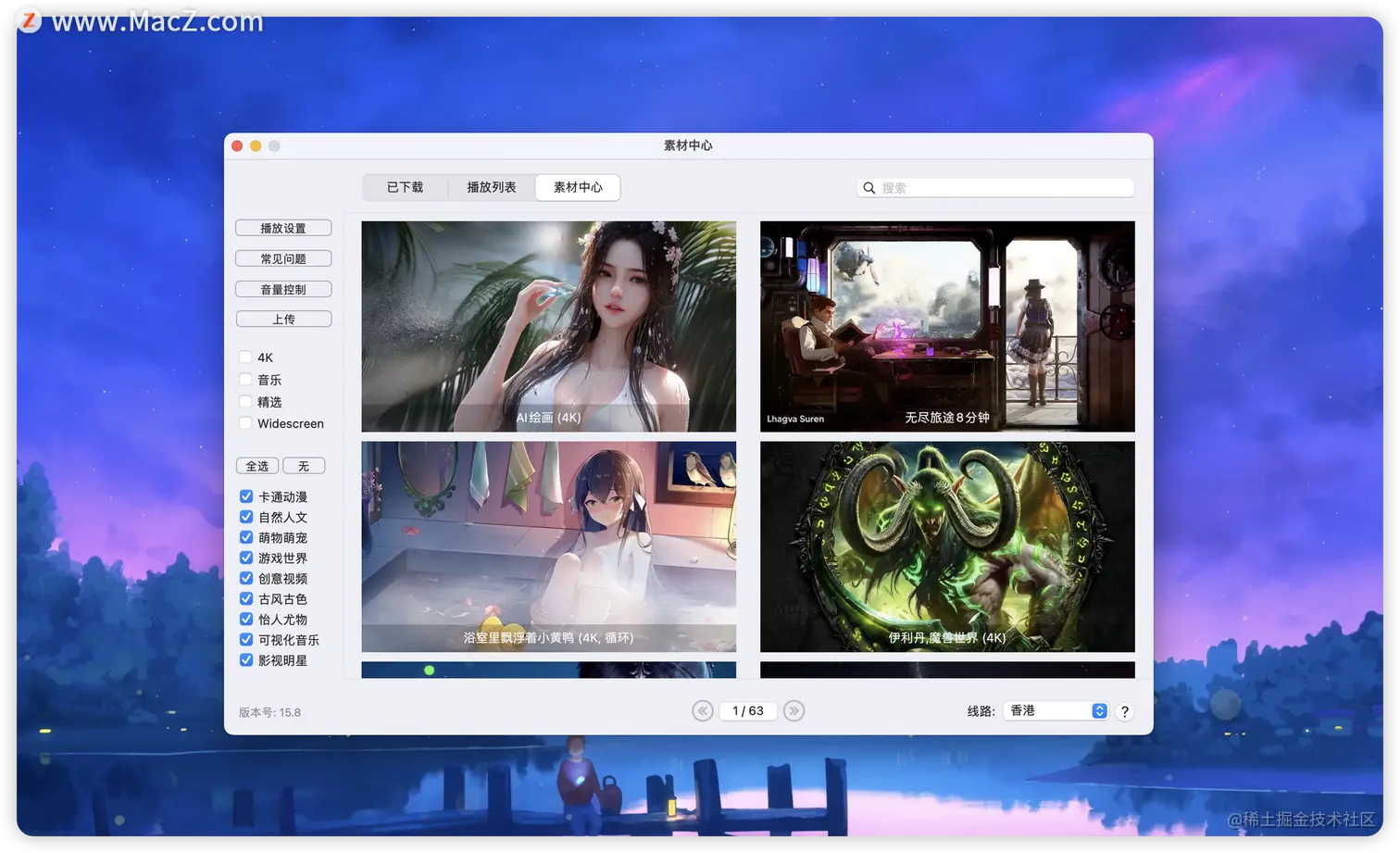
Task: Click the search magnifier icon
Action: [x=869, y=188]
